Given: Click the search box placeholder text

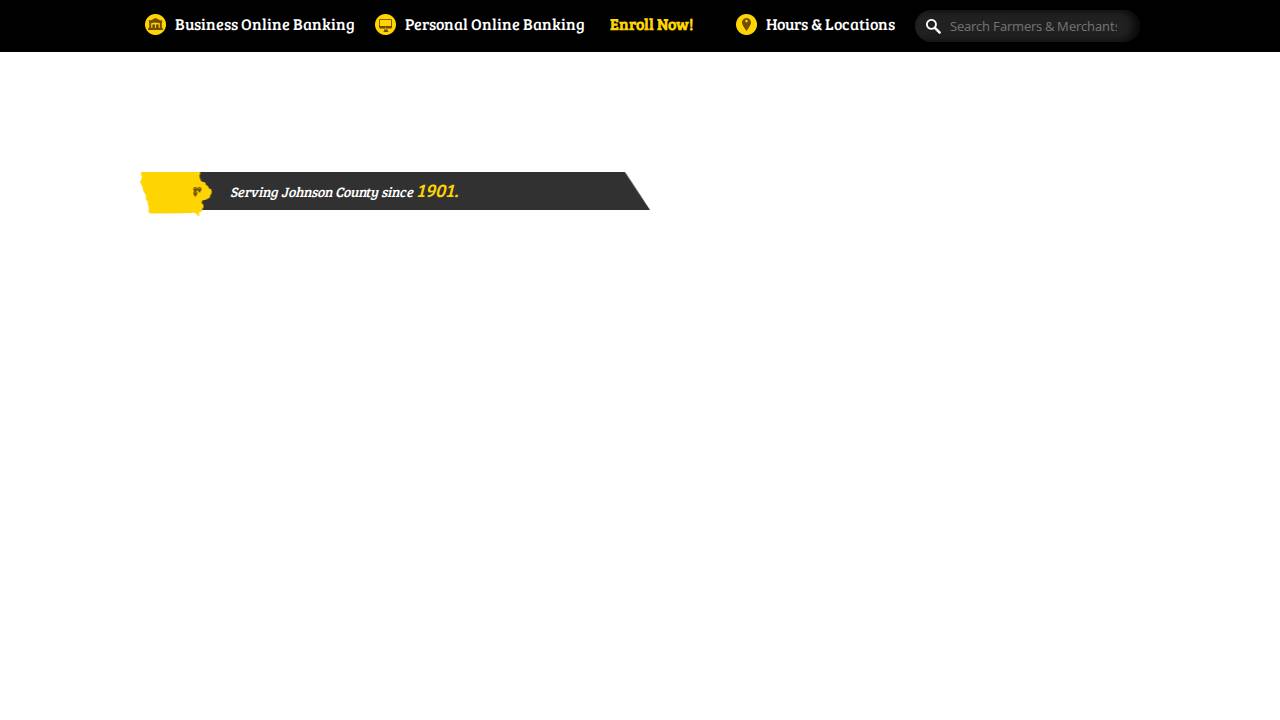Looking at the screenshot, I should 1034,26.
